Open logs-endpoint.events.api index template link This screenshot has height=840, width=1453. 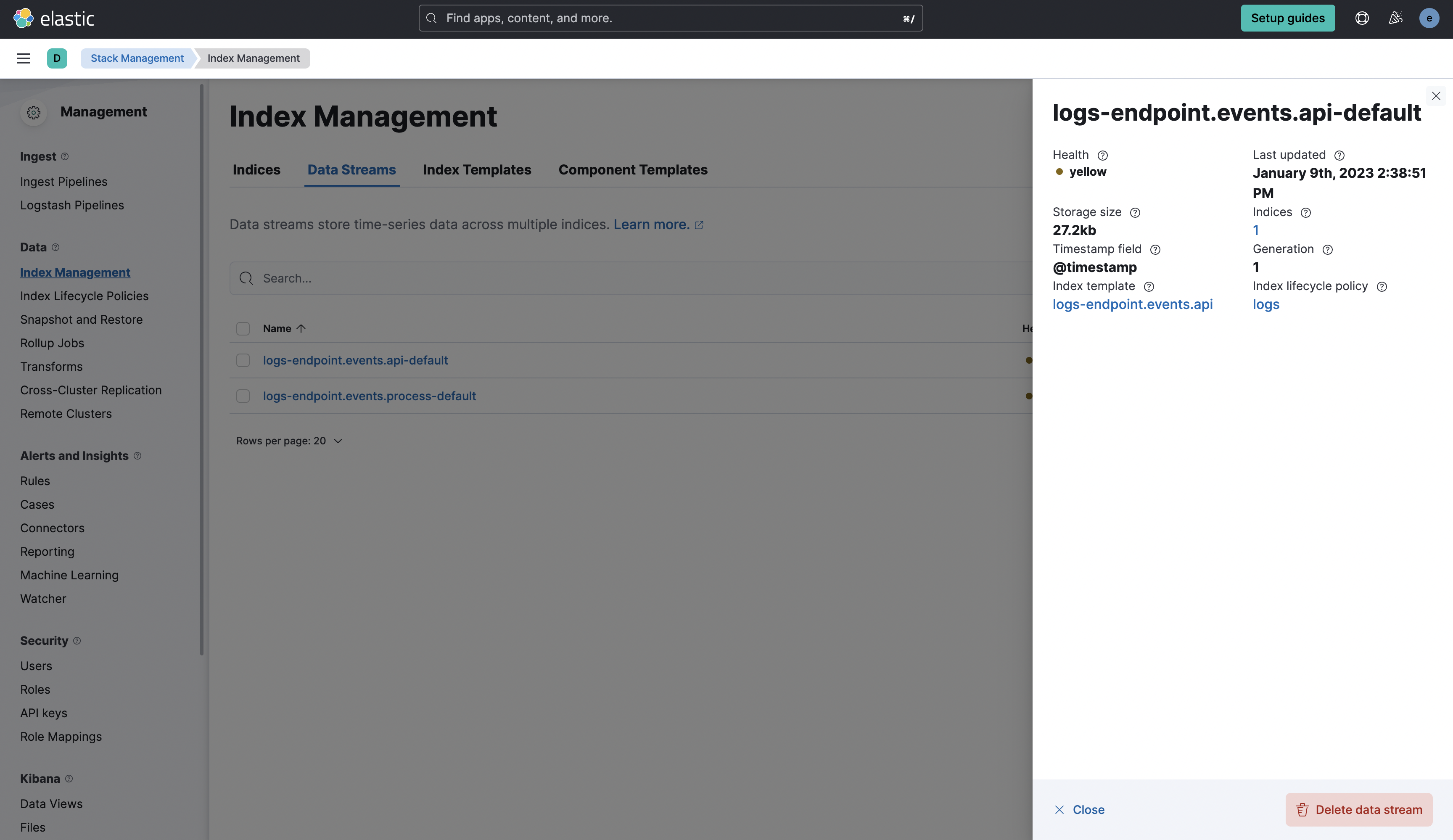click(x=1132, y=304)
